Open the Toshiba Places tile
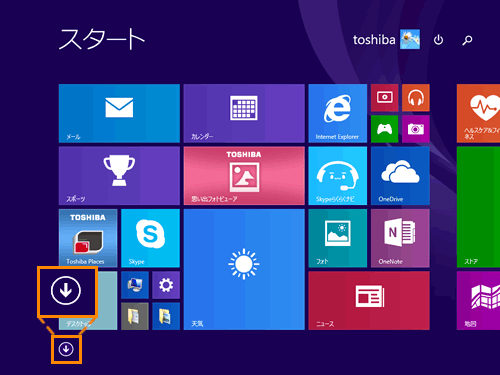 [88, 238]
